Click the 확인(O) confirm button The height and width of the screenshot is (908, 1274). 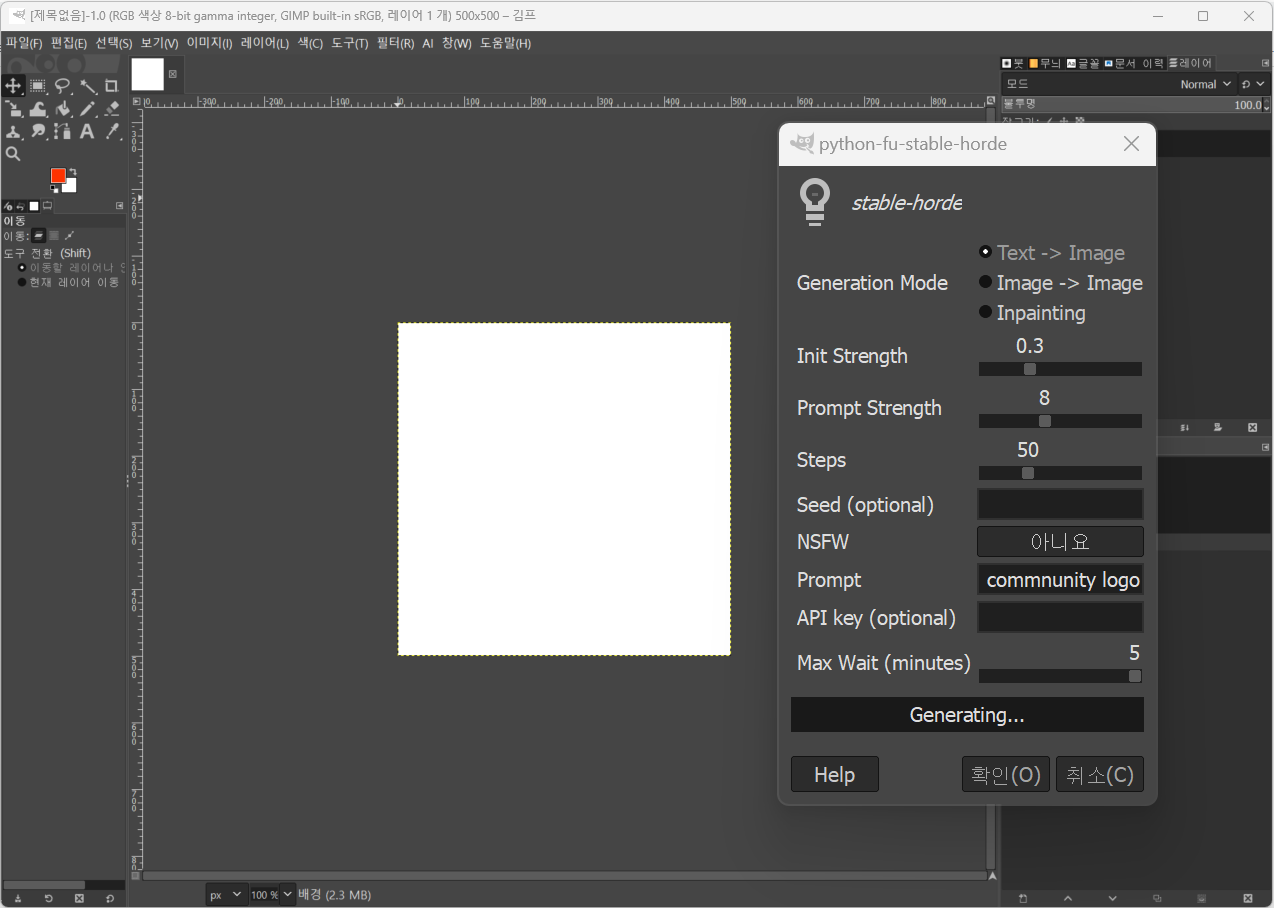(1006, 775)
